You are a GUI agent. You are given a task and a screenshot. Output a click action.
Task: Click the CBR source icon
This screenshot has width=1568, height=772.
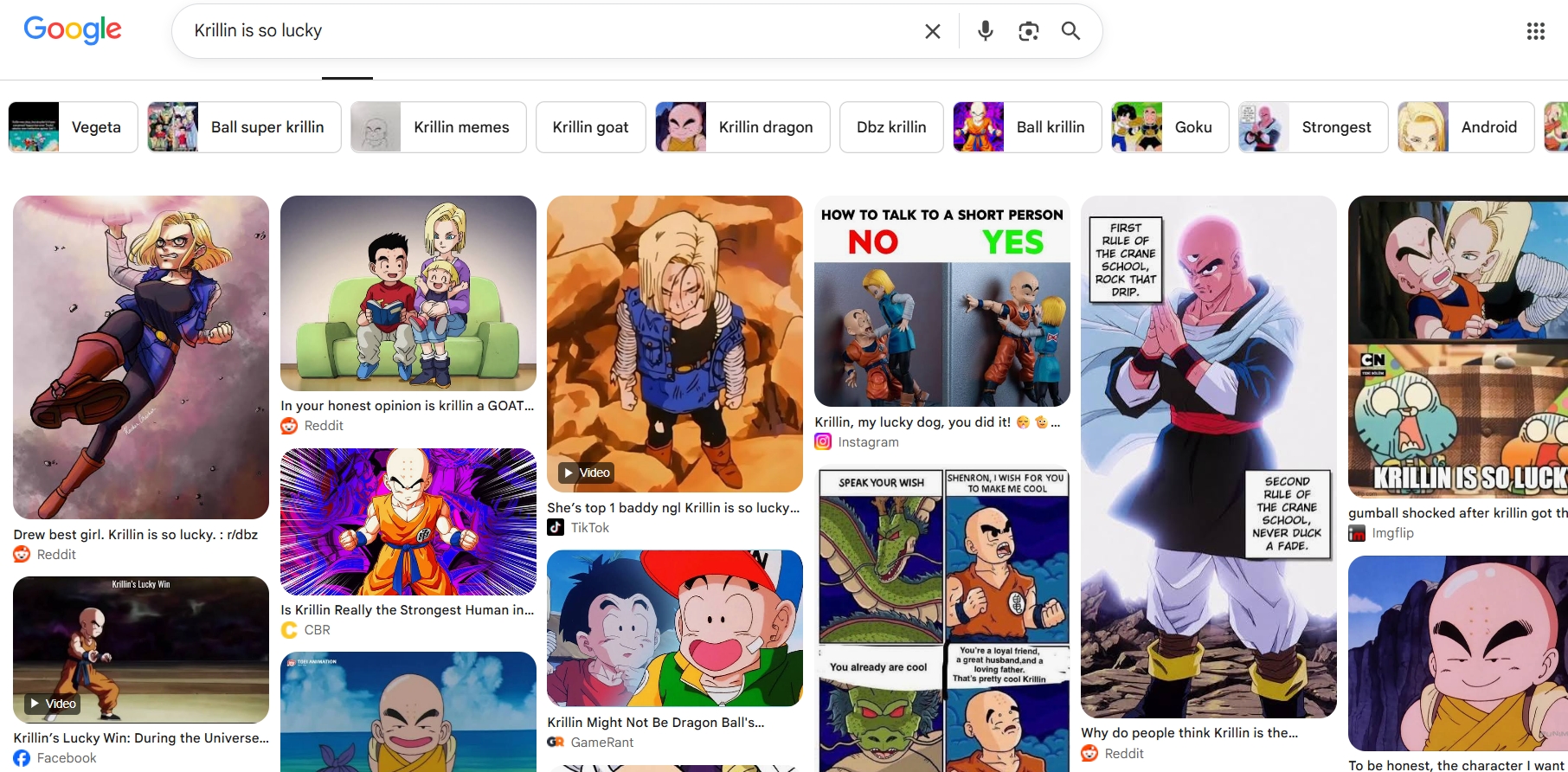point(289,630)
